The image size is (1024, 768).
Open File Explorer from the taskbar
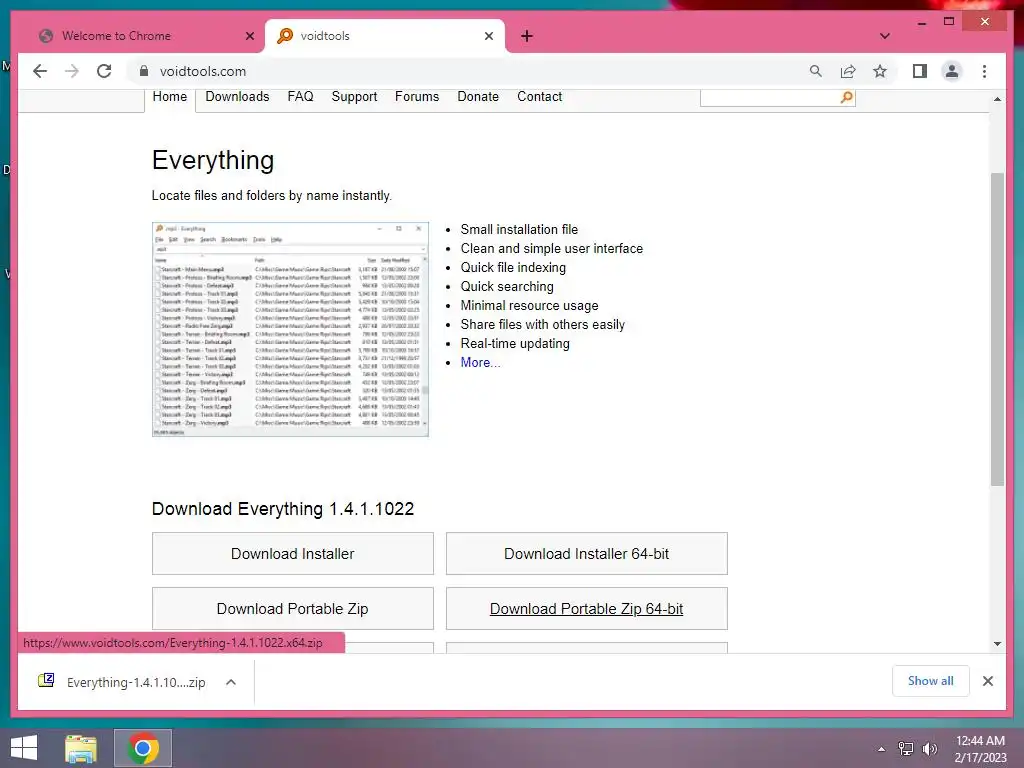tap(81, 748)
